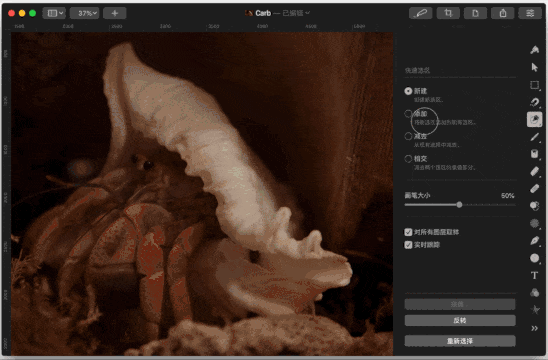Select the paint brush tool
This screenshot has width=548, height=360.
point(534,137)
